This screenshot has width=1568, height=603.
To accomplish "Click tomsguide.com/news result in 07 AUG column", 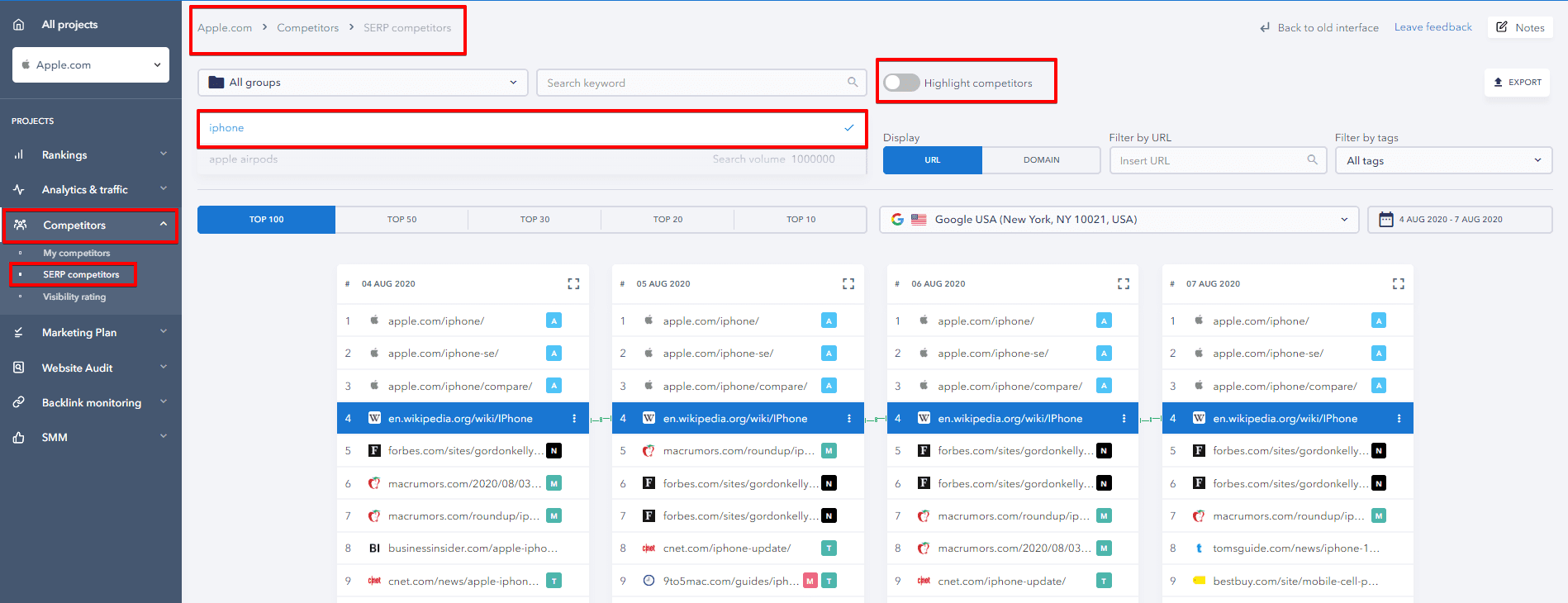I will (1296, 548).
